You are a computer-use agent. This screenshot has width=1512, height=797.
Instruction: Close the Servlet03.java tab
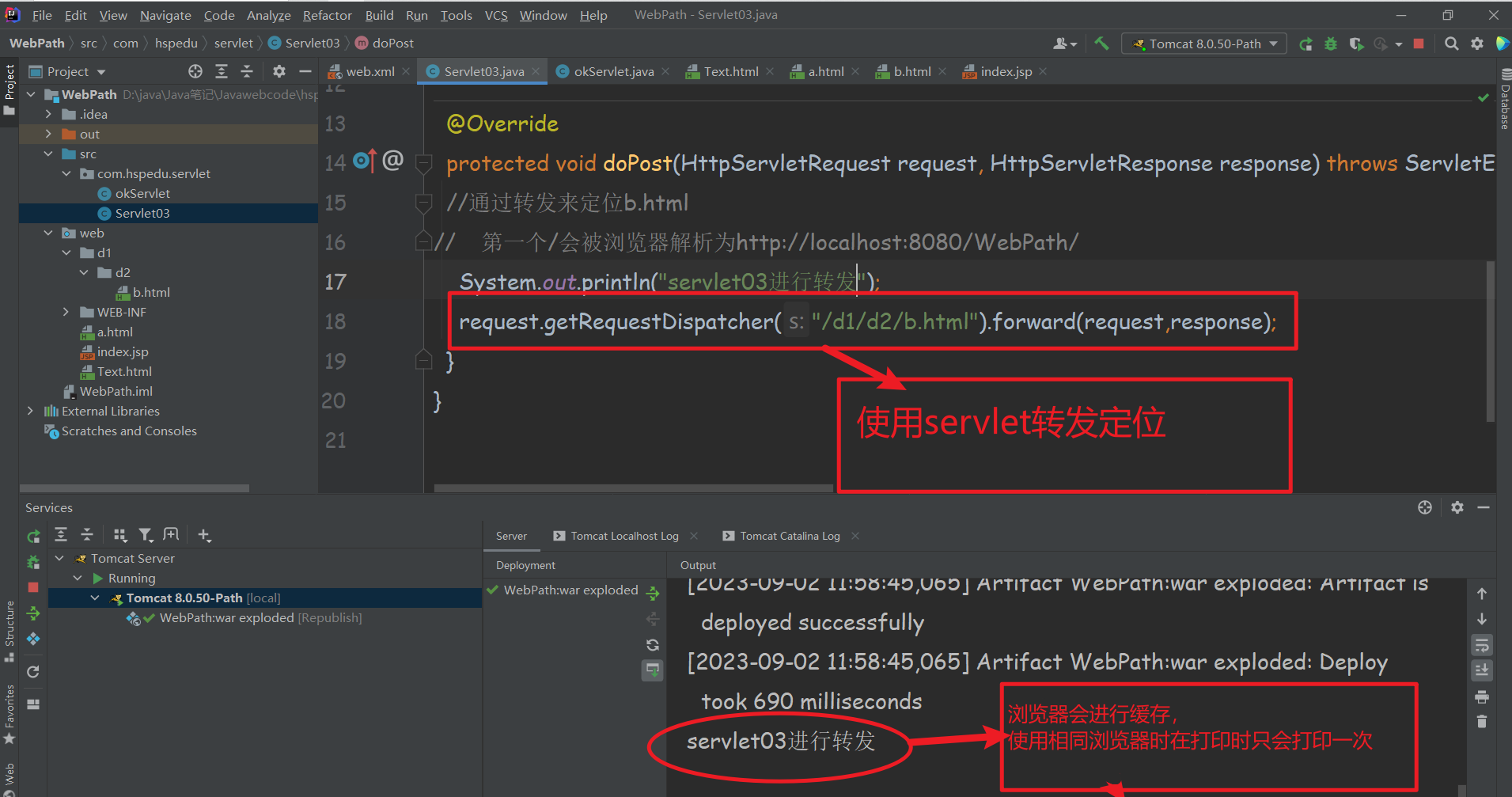(536, 71)
